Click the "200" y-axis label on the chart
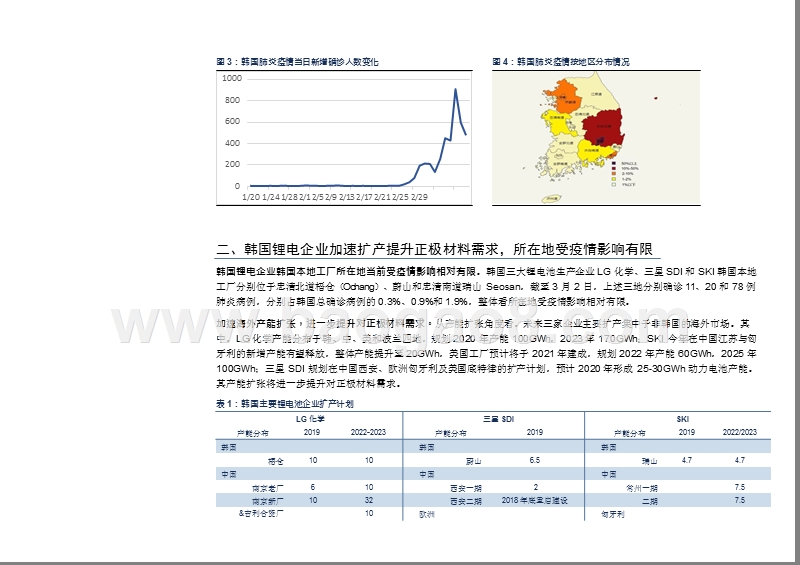 point(233,164)
